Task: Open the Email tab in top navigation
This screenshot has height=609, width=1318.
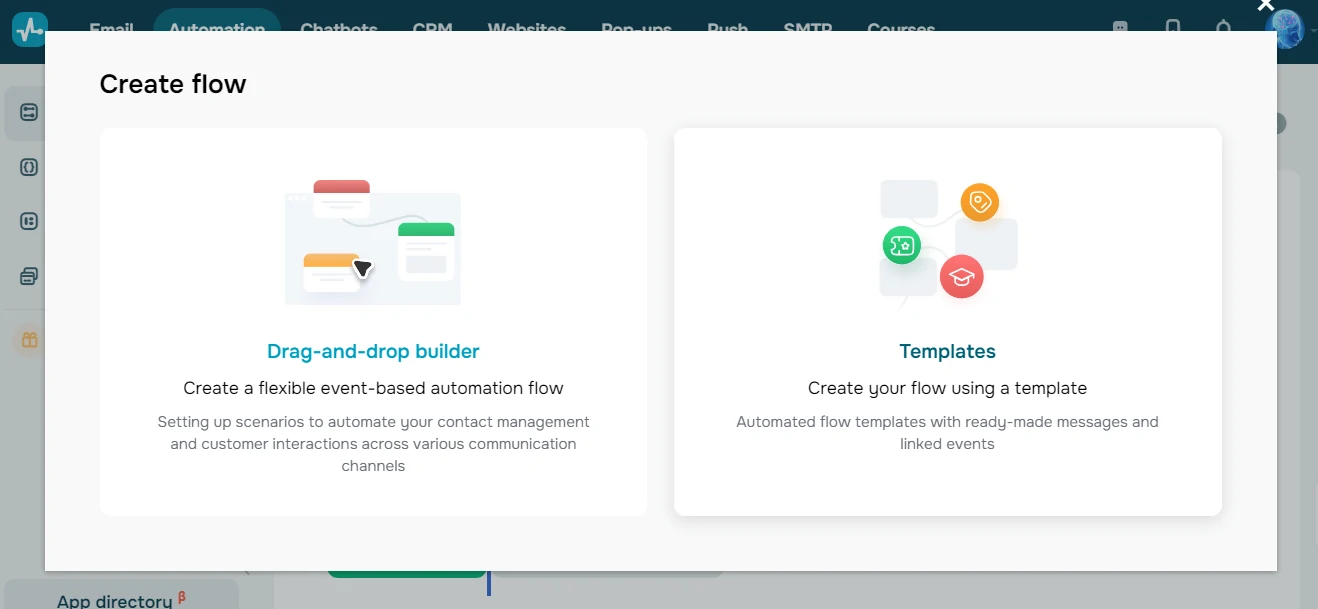Action: 111,29
